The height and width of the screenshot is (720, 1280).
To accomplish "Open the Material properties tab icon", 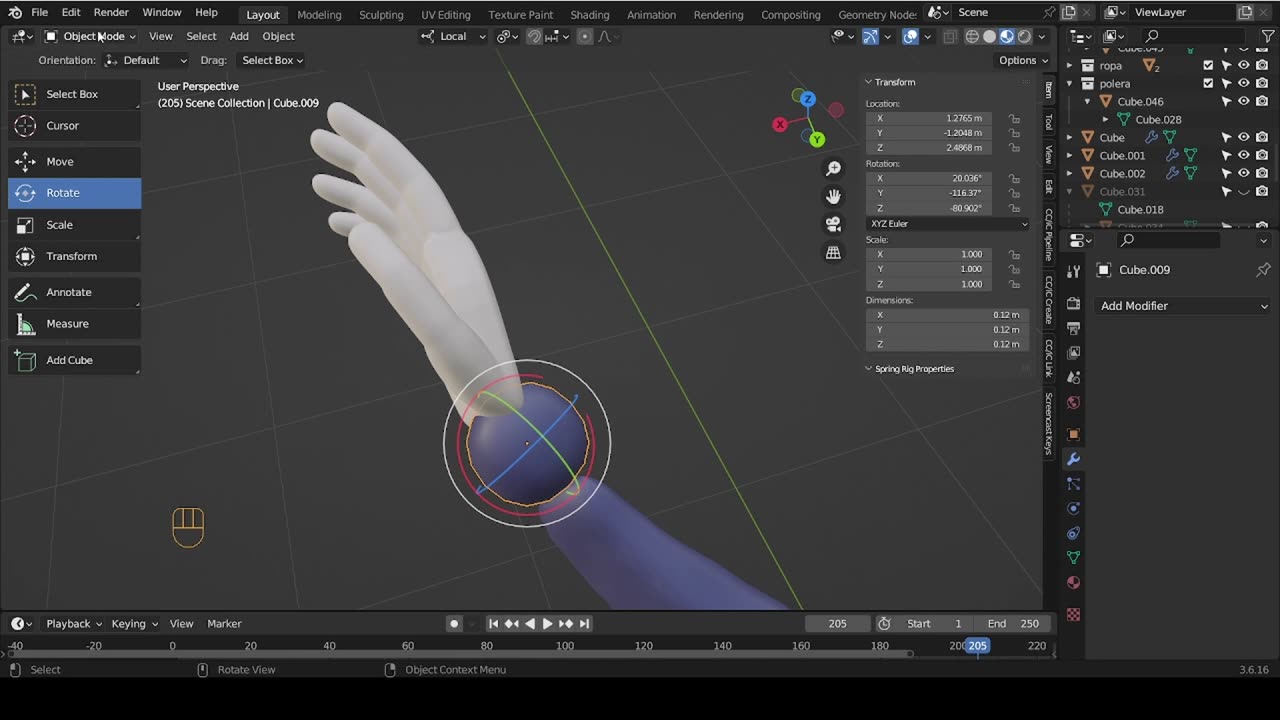I will click(x=1073, y=582).
